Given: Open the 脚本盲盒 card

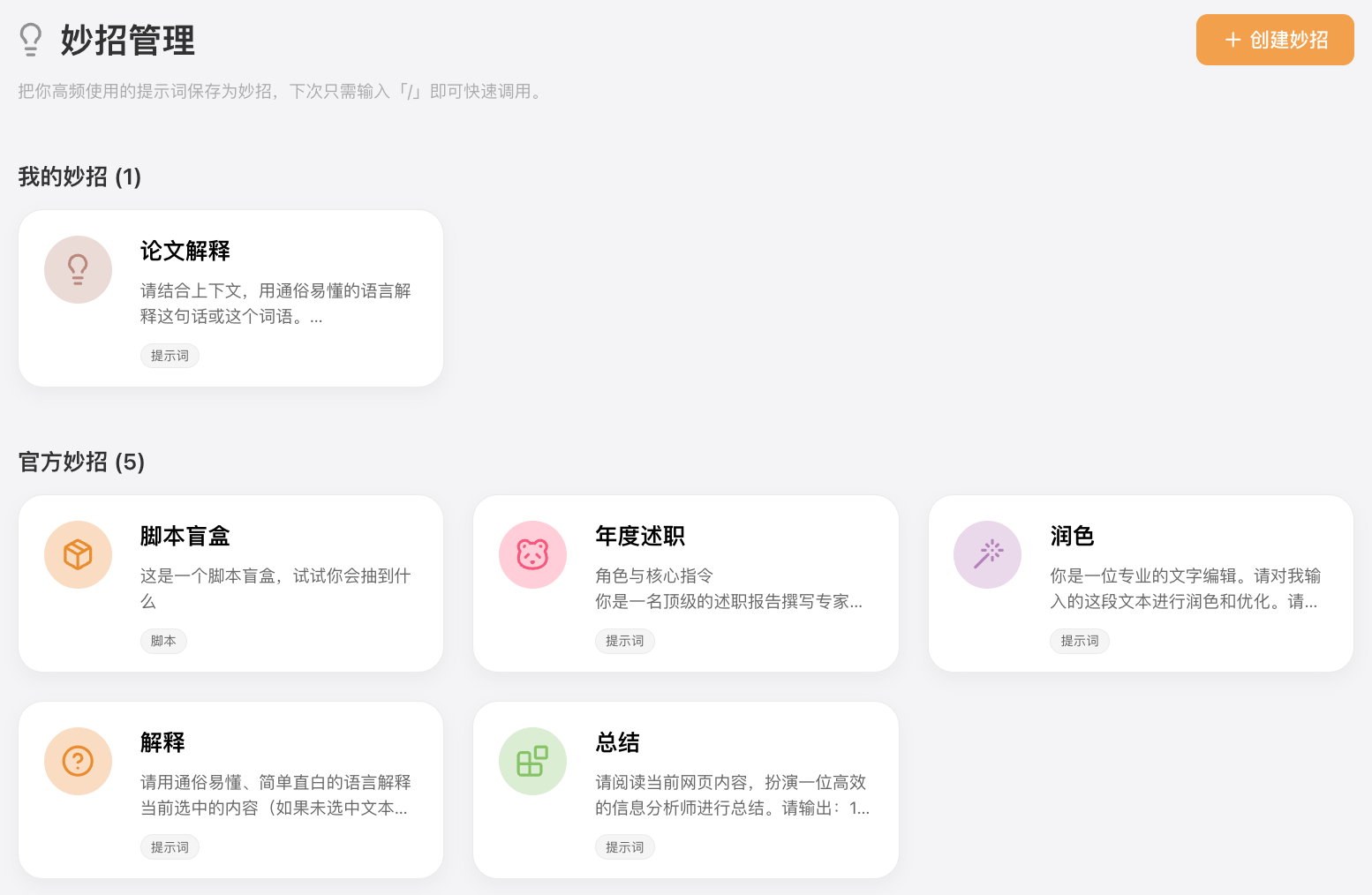Looking at the screenshot, I should pos(230,583).
